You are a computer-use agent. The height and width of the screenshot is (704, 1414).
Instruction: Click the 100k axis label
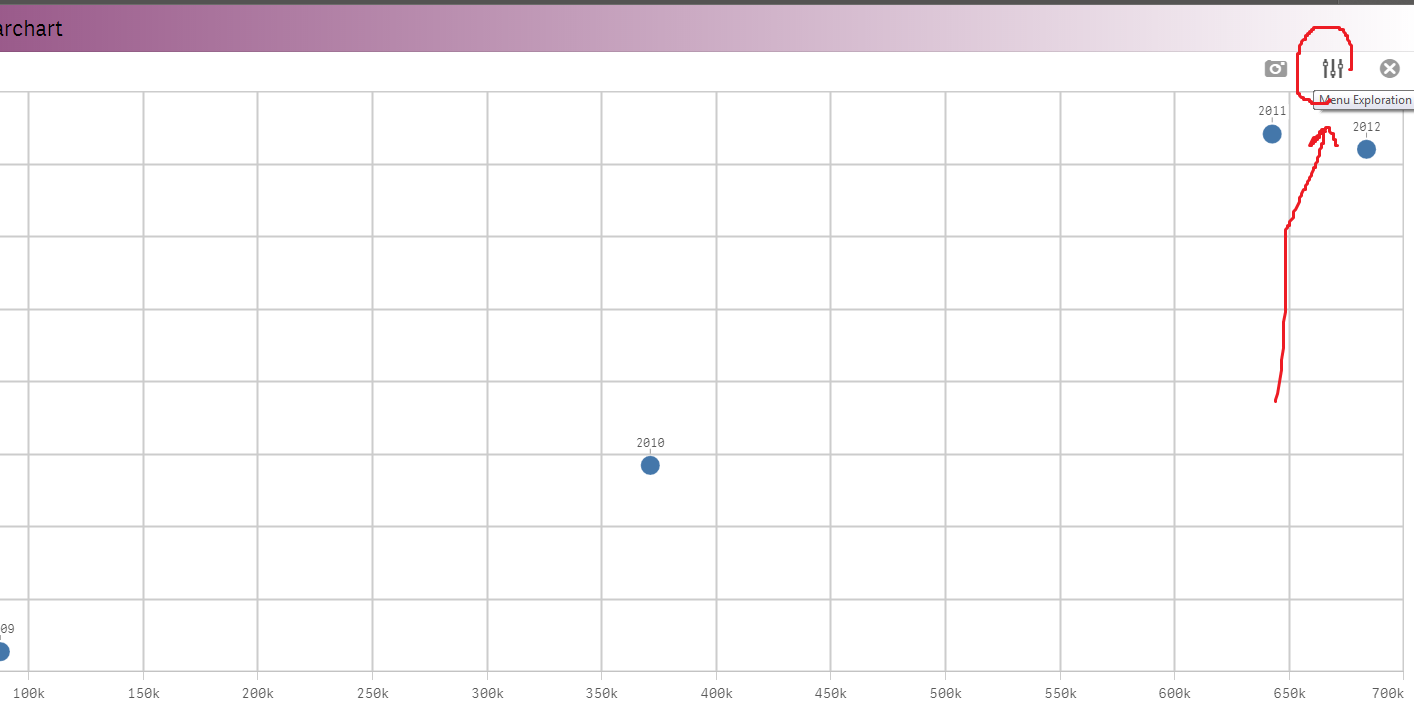pyautogui.click(x=28, y=692)
